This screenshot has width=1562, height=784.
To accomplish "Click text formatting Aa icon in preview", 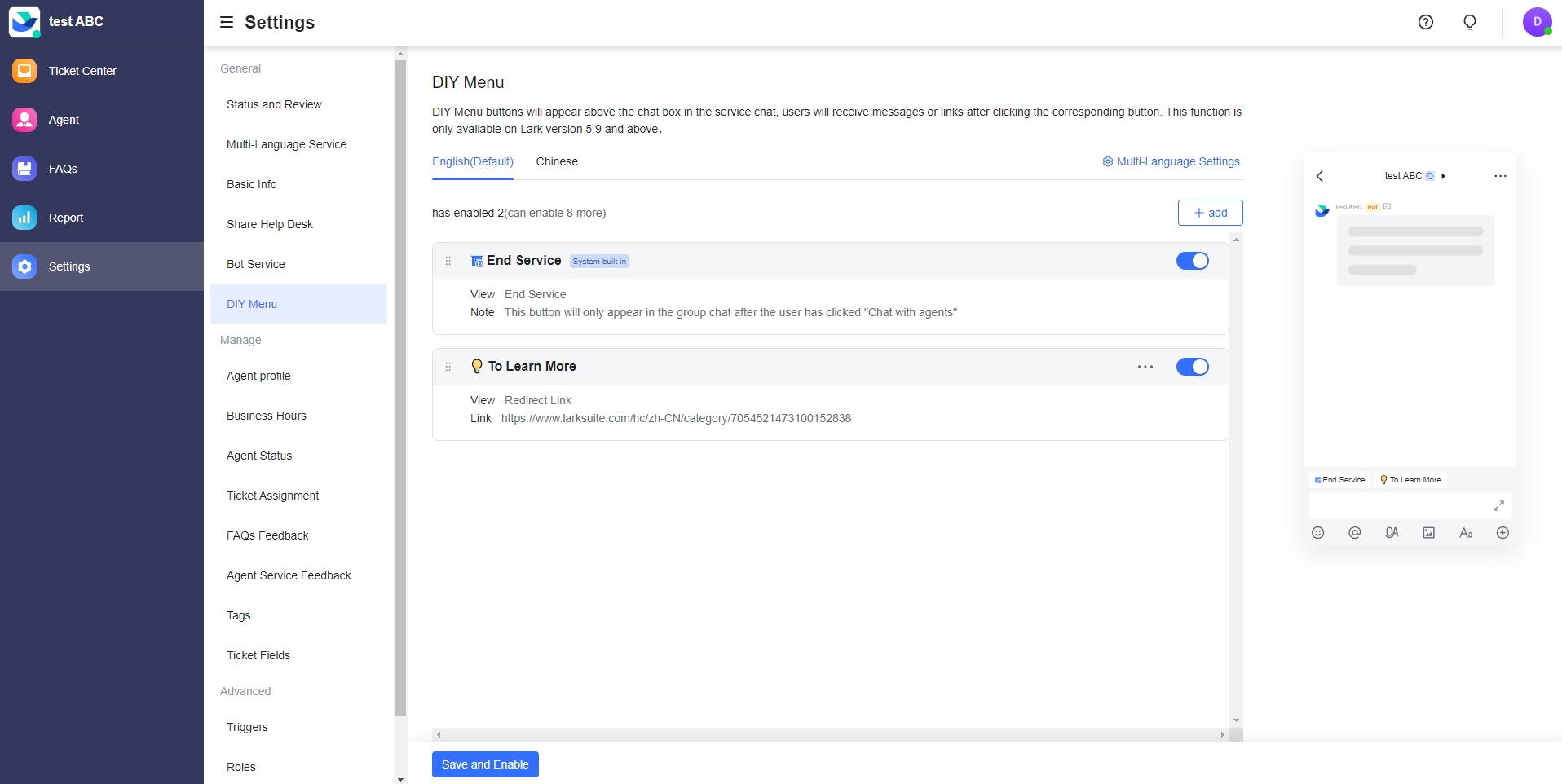I will [1466, 533].
